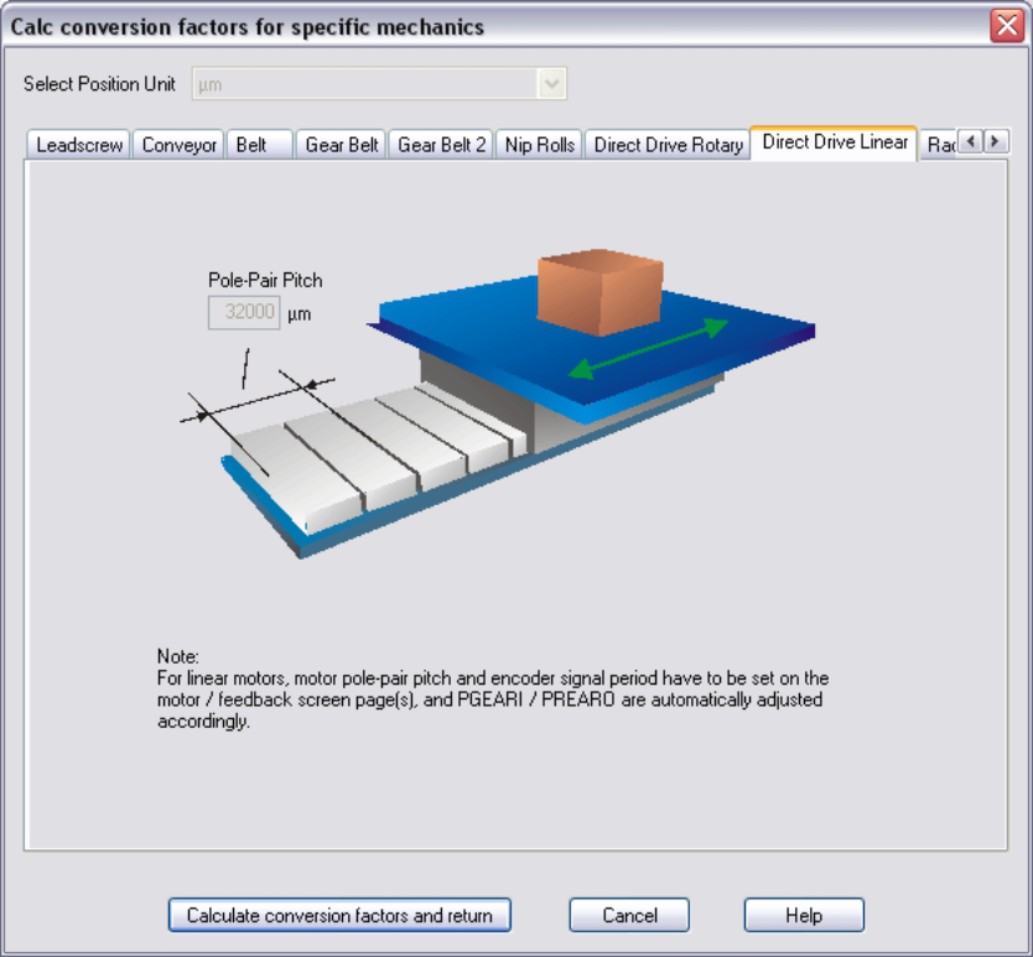This screenshot has height=957, width=1033.
Task: Open the partially hidden Rac tab
Action: click(939, 145)
